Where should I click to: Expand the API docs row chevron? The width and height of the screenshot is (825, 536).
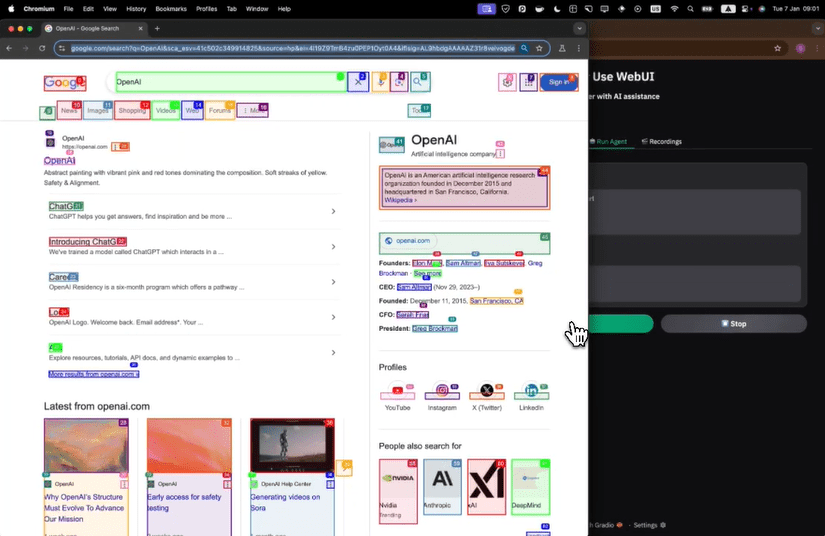coord(333,352)
